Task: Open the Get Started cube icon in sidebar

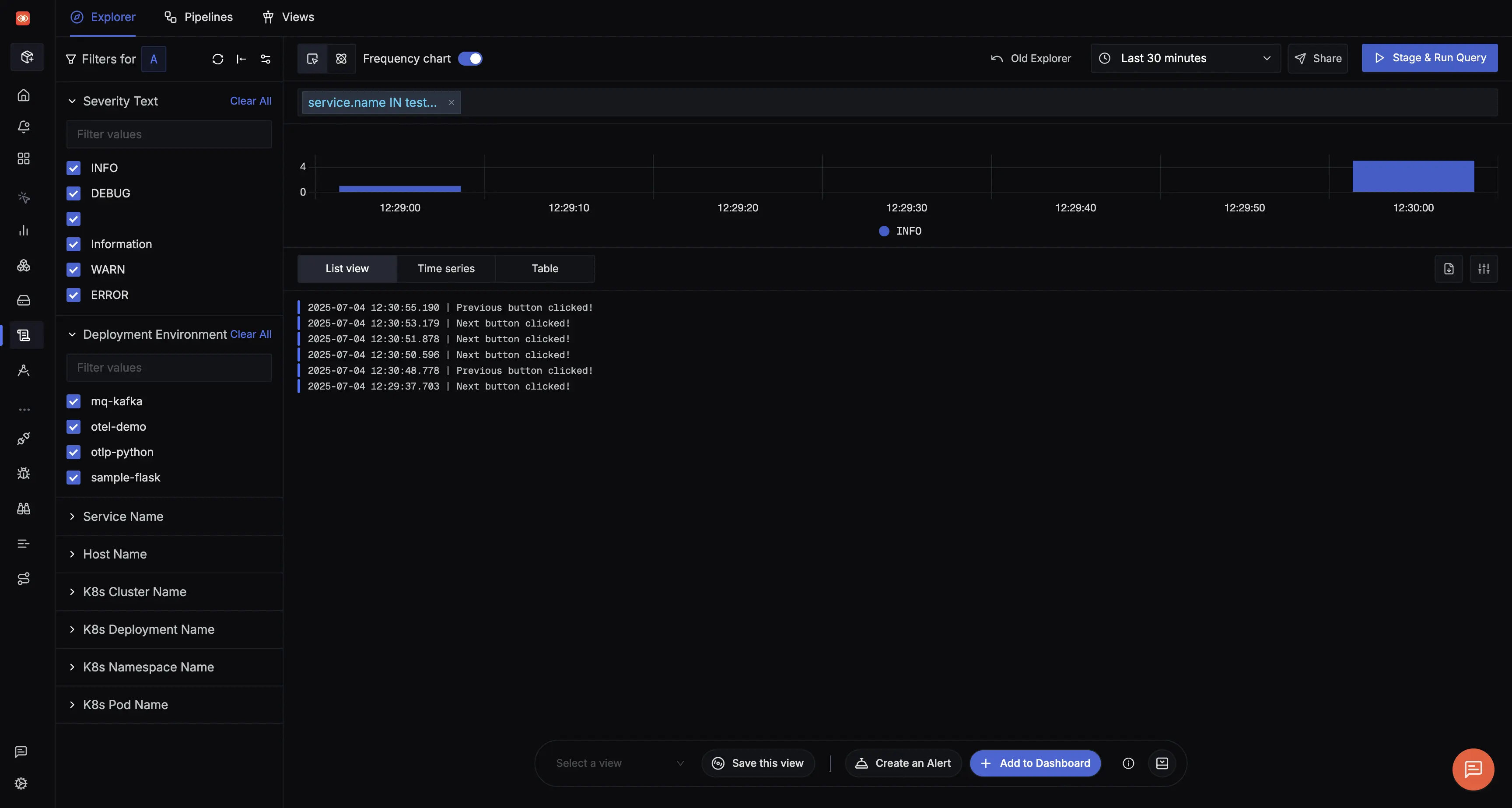Action: pos(26,57)
